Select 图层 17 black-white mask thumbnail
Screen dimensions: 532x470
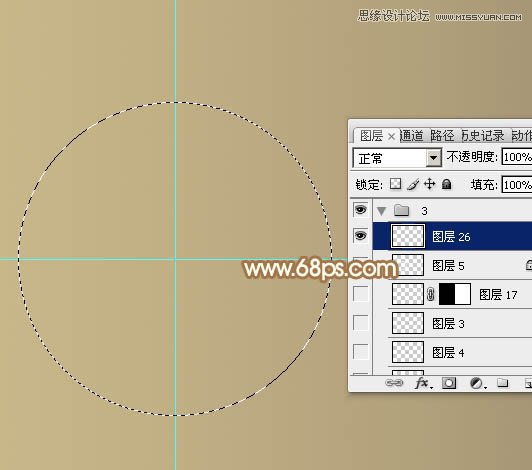[455, 294]
